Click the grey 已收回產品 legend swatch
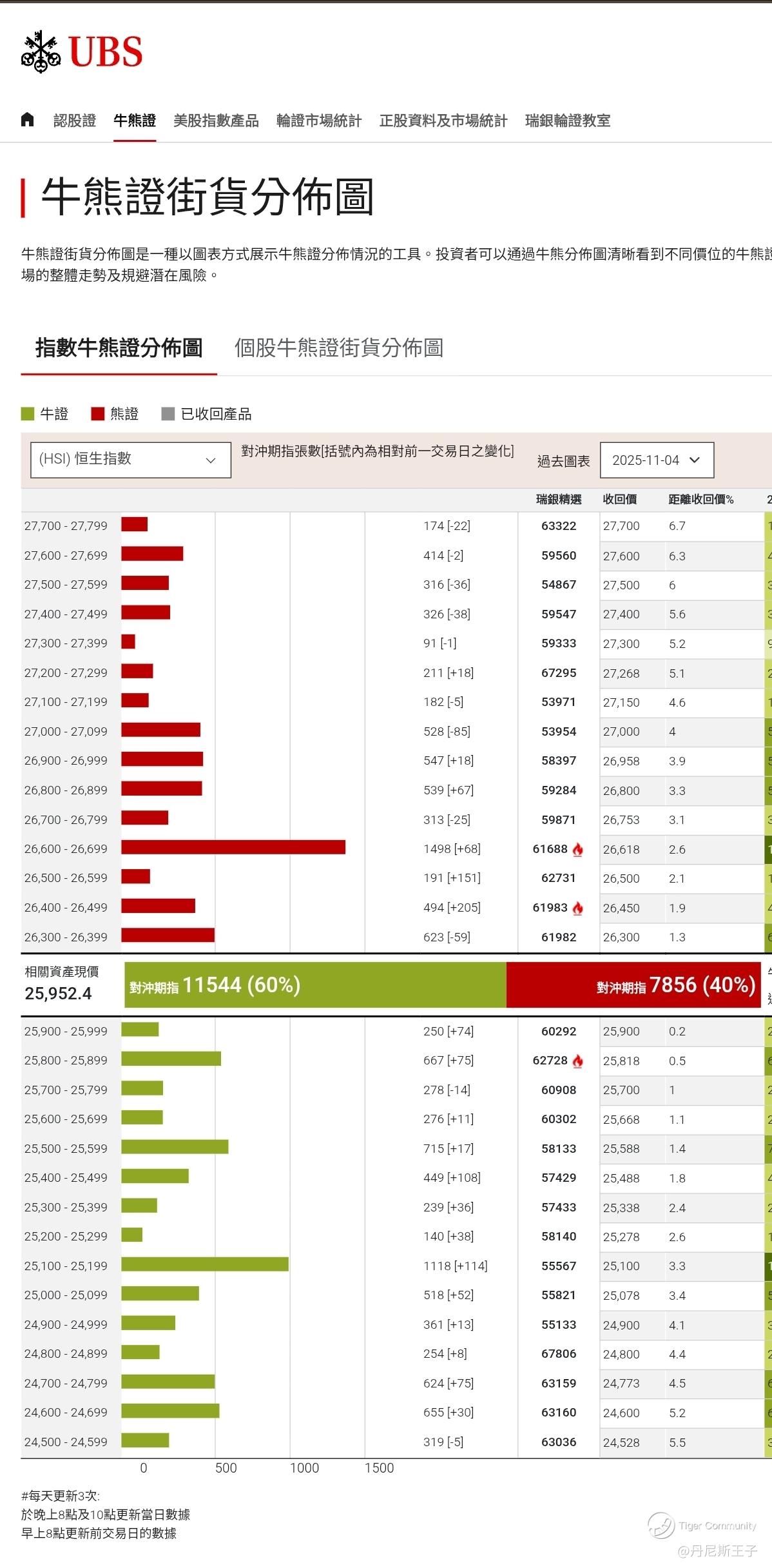Image resolution: width=772 pixels, height=1568 pixels. pyautogui.click(x=168, y=413)
